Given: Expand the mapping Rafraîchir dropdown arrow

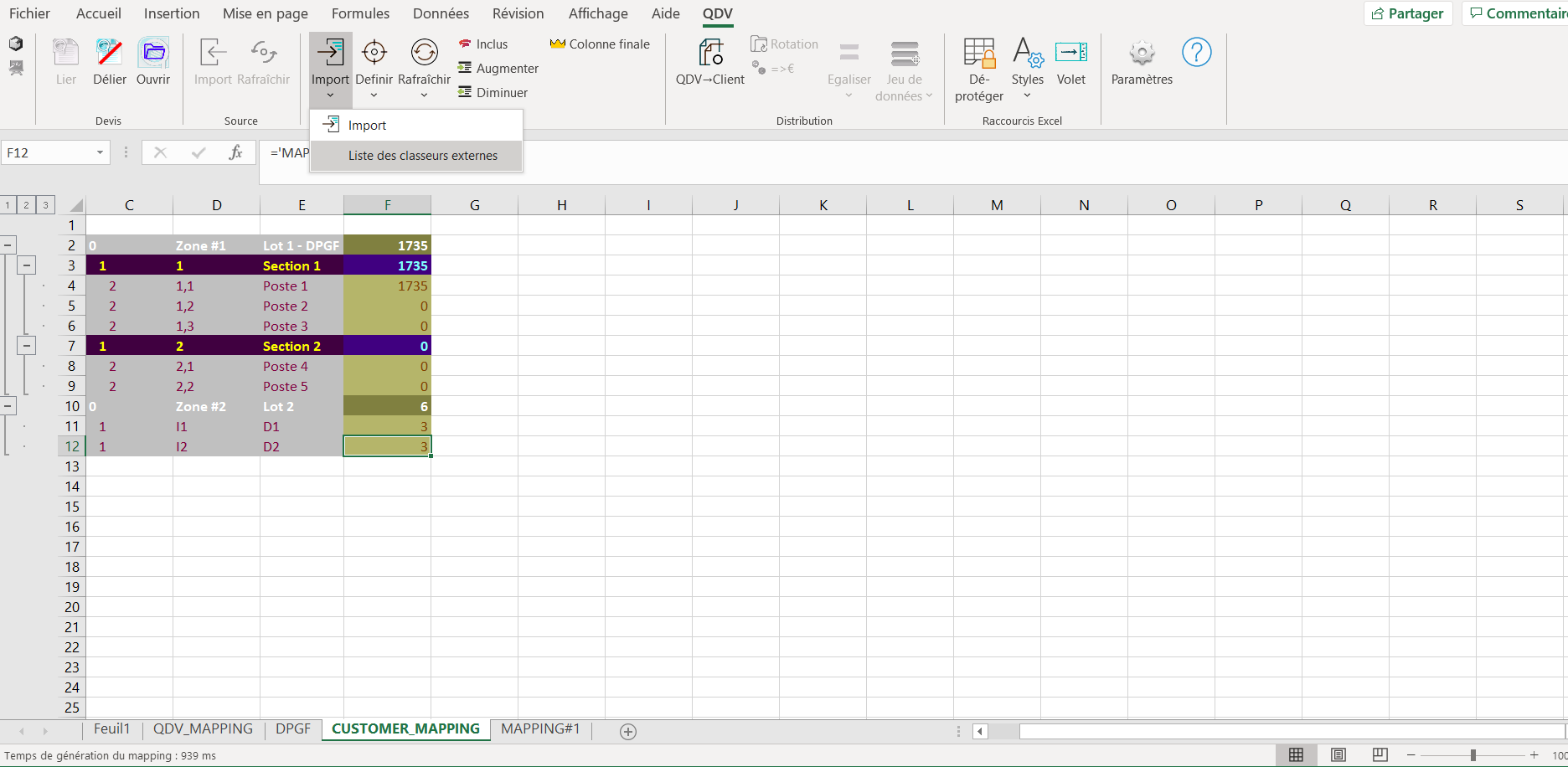Looking at the screenshot, I should pos(424,95).
